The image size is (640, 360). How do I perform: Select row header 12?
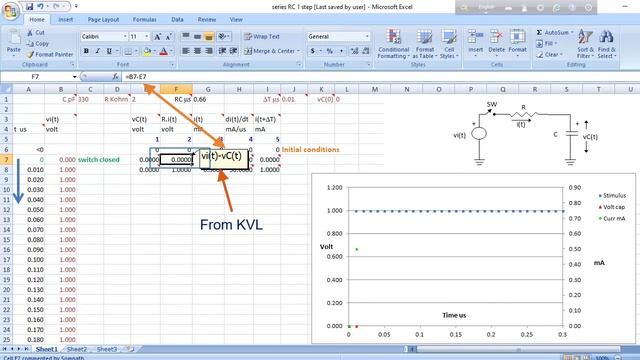pyautogui.click(x=6, y=209)
